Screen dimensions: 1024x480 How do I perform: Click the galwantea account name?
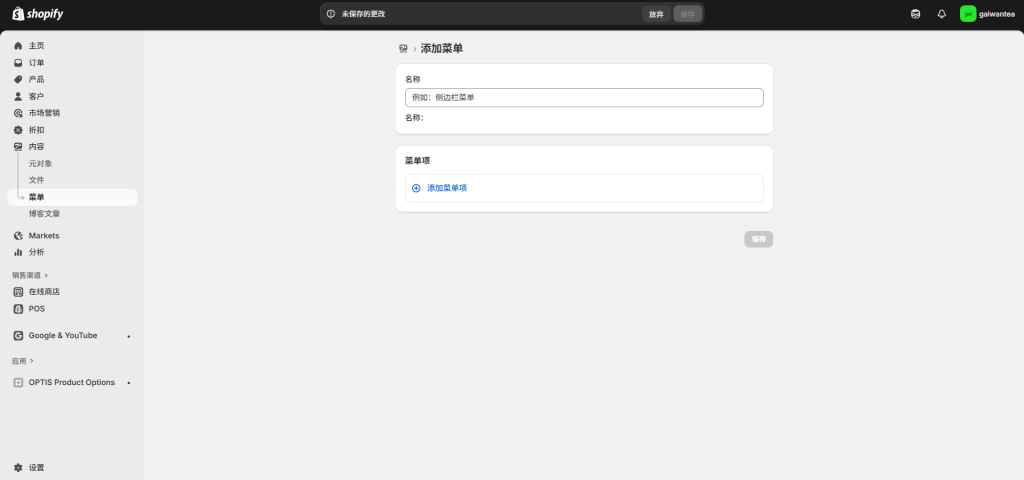pyautogui.click(x=997, y=14)
